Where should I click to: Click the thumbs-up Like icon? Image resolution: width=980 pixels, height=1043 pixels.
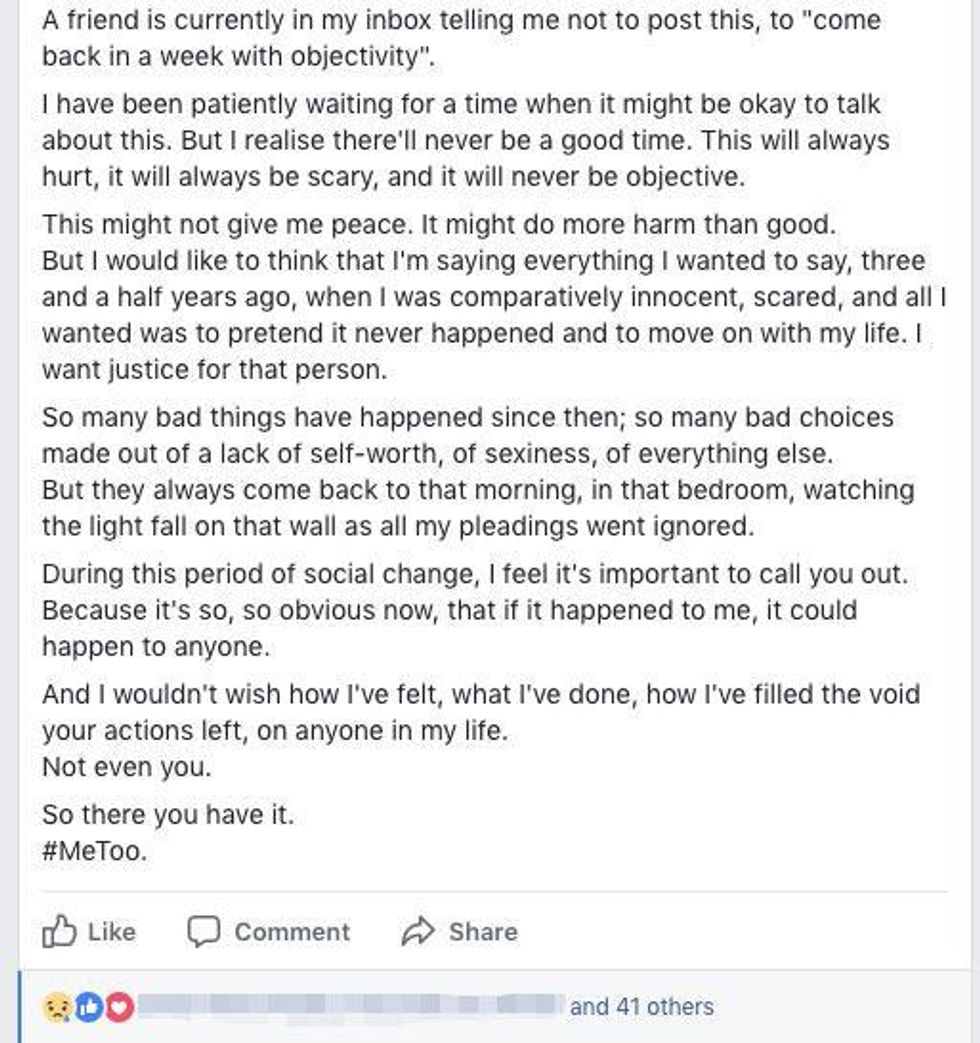tap(59, 931)
